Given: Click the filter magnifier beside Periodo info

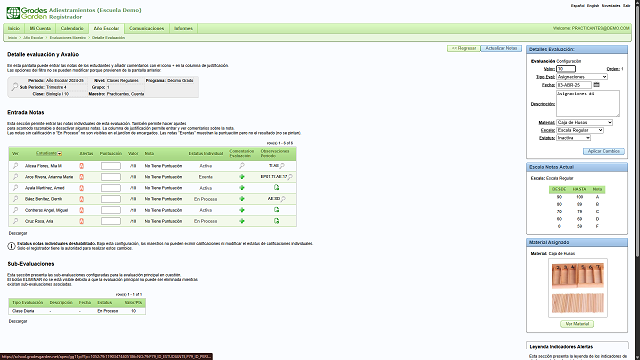Looking at the screenshot, I should click(x=15, y=87).
